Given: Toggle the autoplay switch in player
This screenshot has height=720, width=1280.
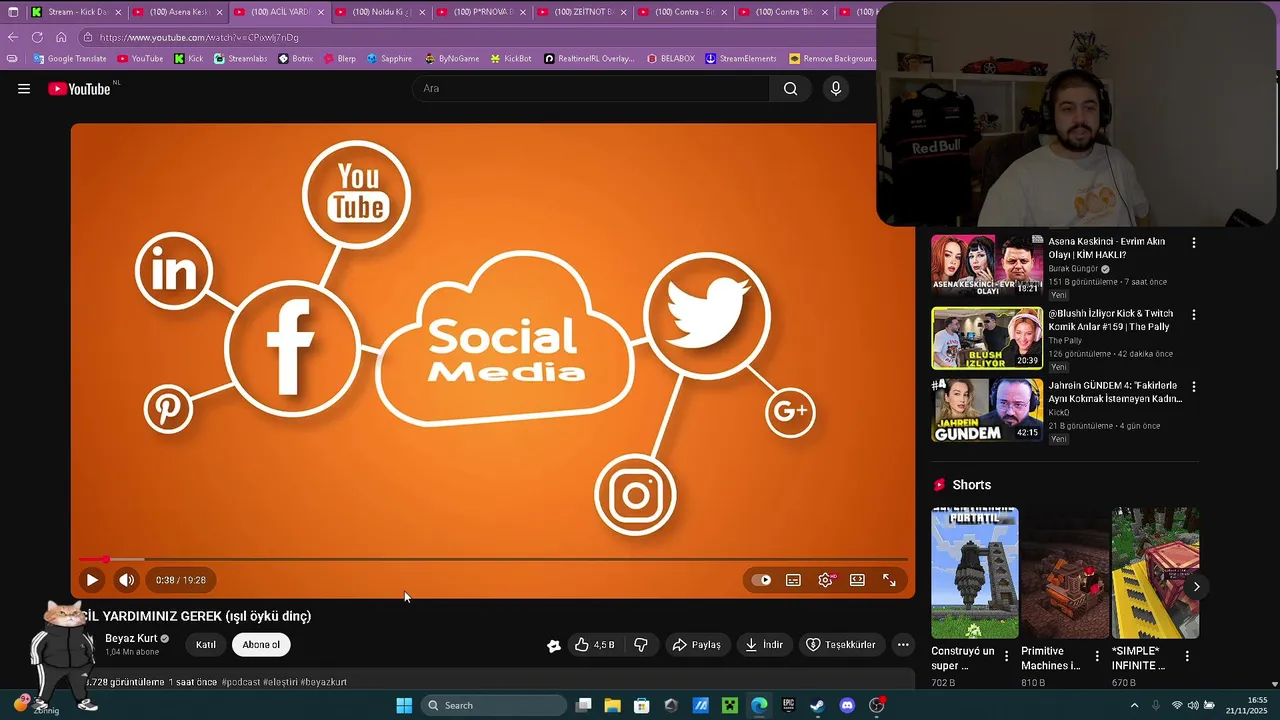Looking at the screenshot, I should (762, 580).
